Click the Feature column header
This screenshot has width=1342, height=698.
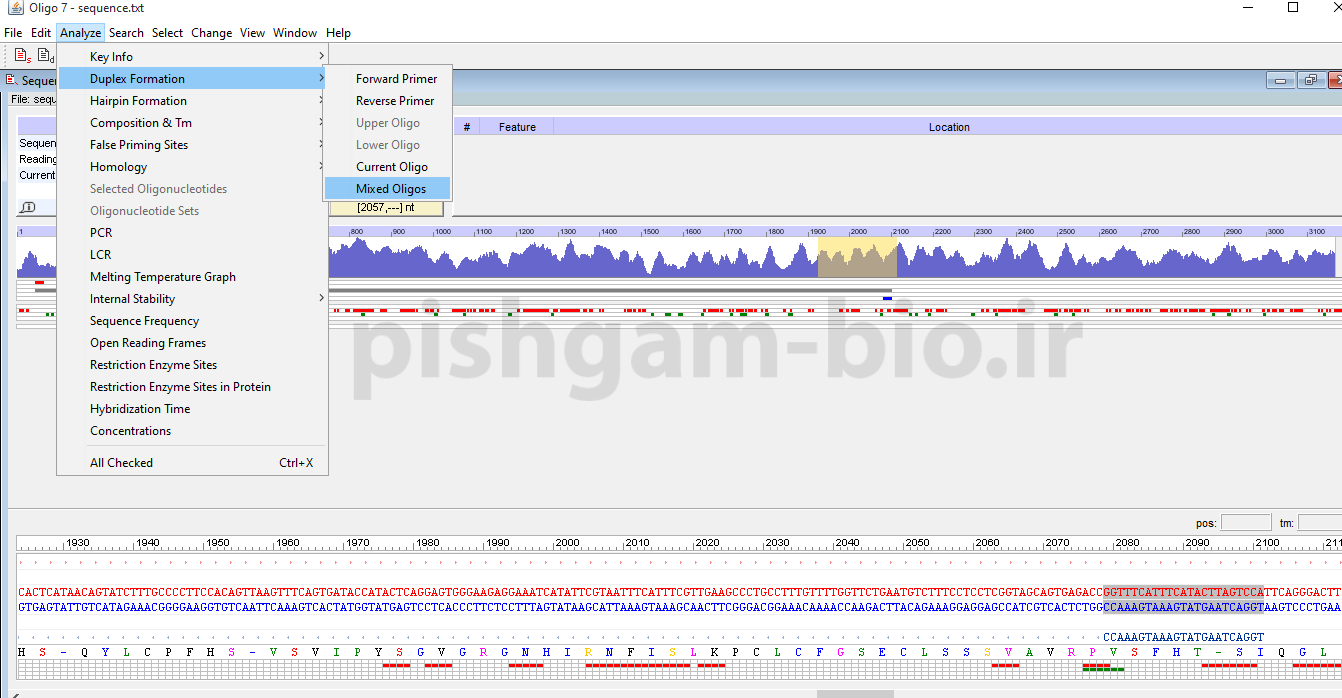tap(517, 127)
